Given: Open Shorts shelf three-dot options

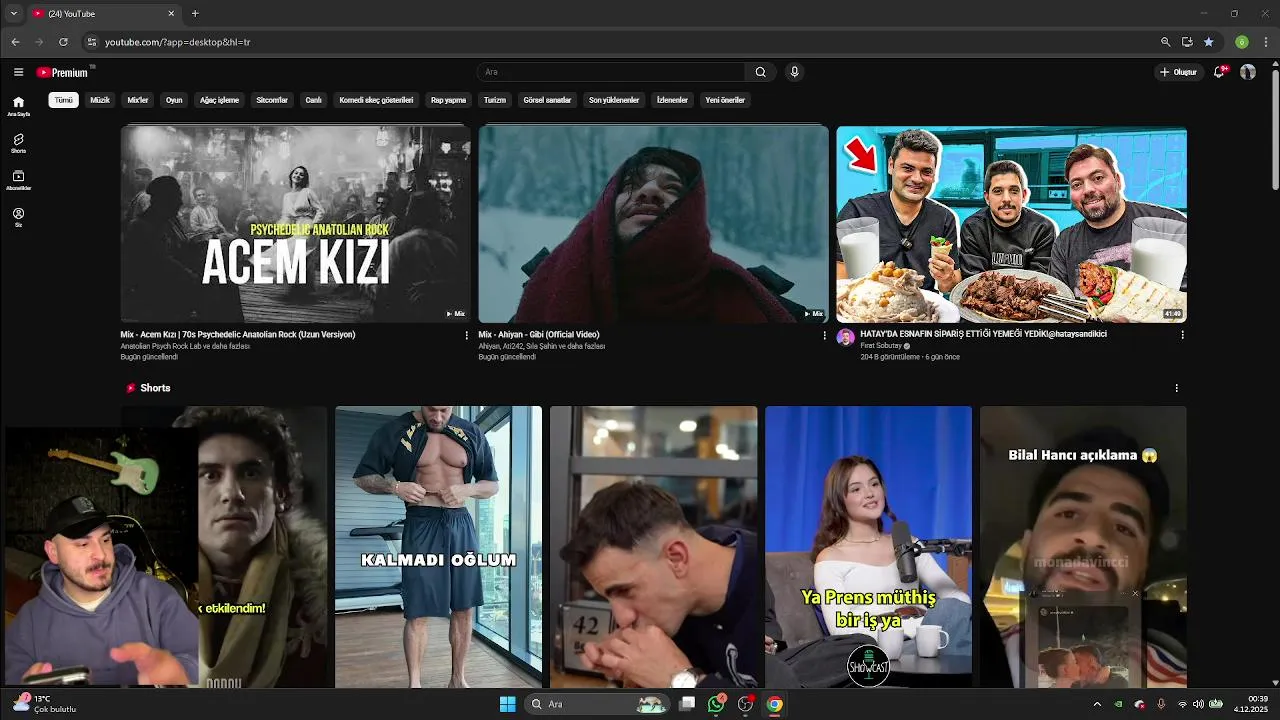Looking at the screenshot, I should point(1176,388).
